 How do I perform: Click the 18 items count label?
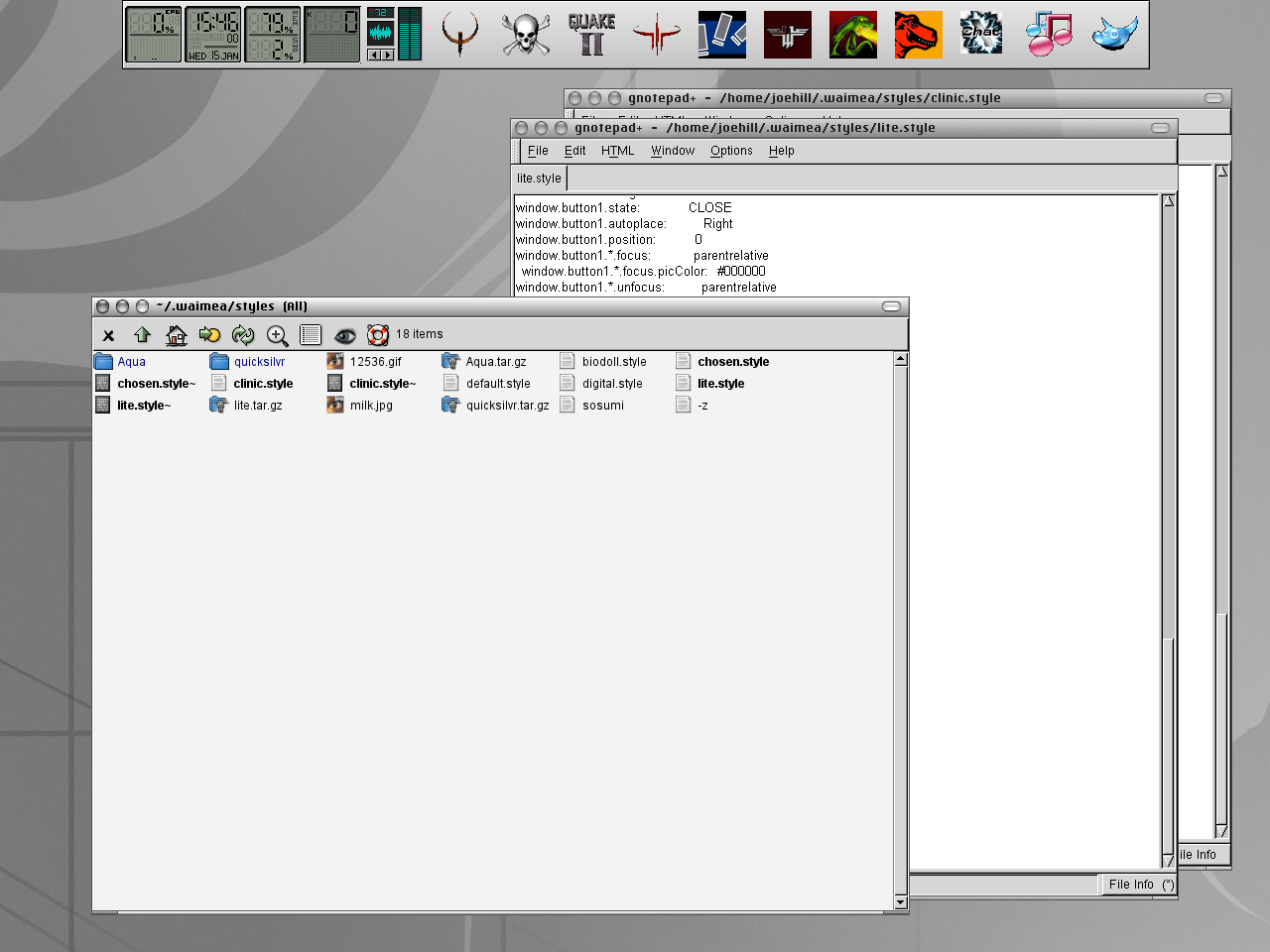click(x=420, y=335)
